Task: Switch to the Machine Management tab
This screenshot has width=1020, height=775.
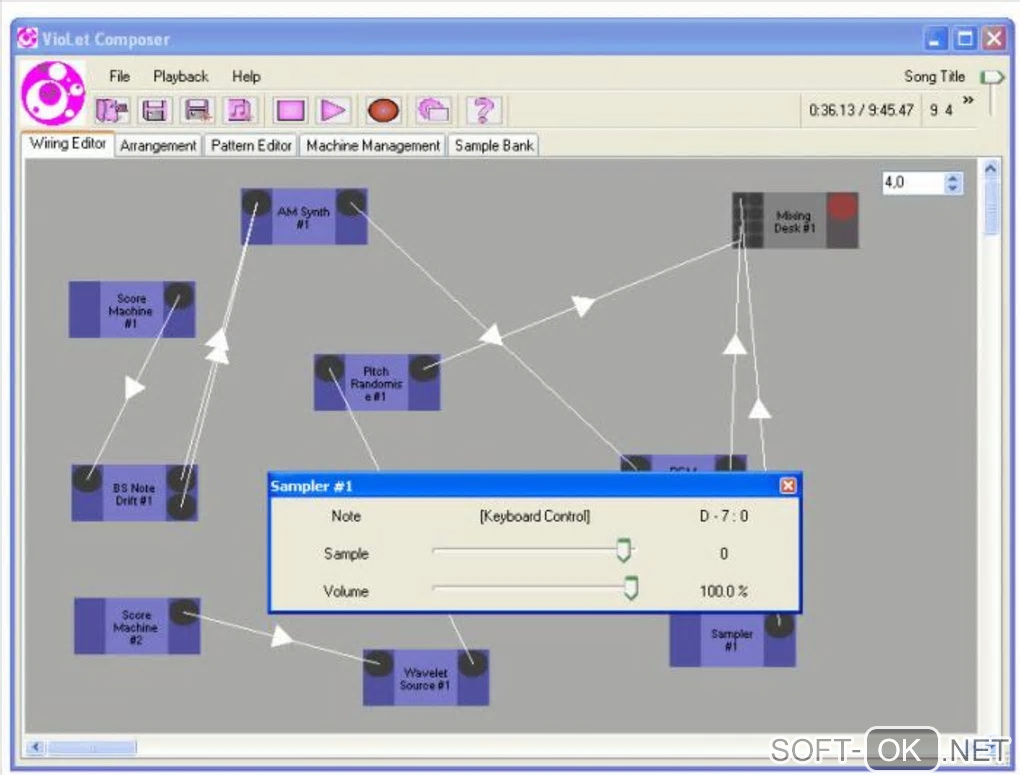Action: click(373, 145)
